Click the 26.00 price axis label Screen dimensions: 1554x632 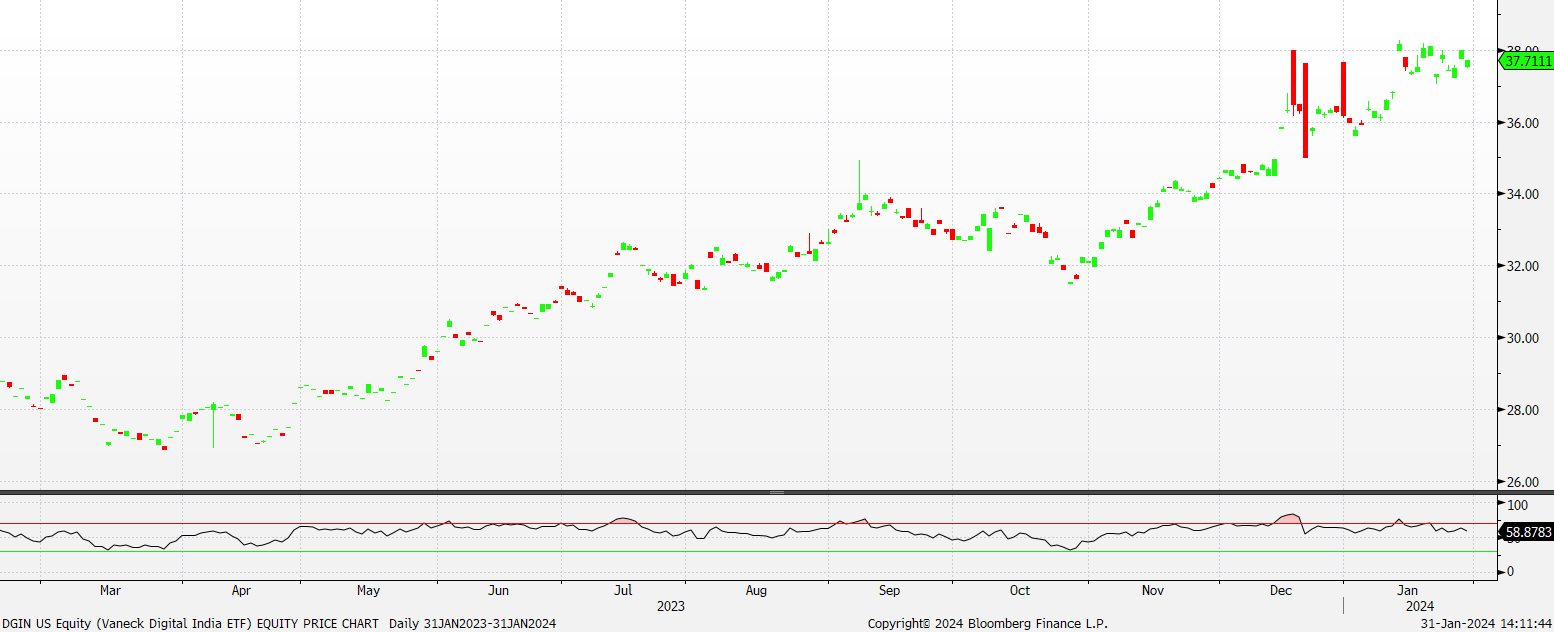pyautogui.click(x=1522, y=482)
